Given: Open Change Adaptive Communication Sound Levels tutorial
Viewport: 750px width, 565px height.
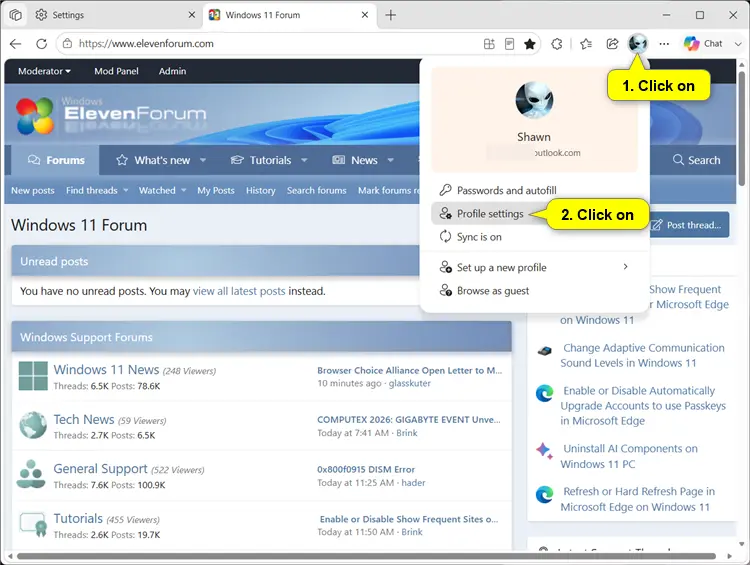Looking at the screenshot, I should tap(642, 355).
